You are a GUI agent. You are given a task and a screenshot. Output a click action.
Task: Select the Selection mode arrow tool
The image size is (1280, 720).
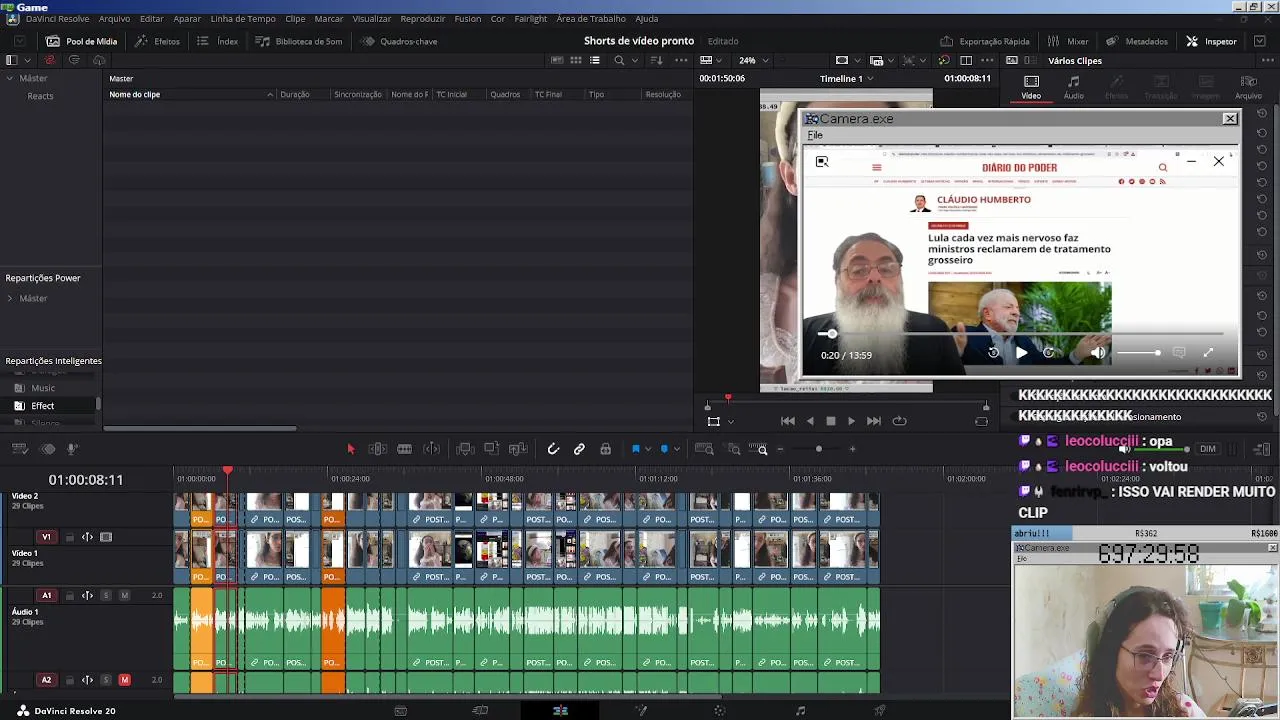click(x=351, y=449)
